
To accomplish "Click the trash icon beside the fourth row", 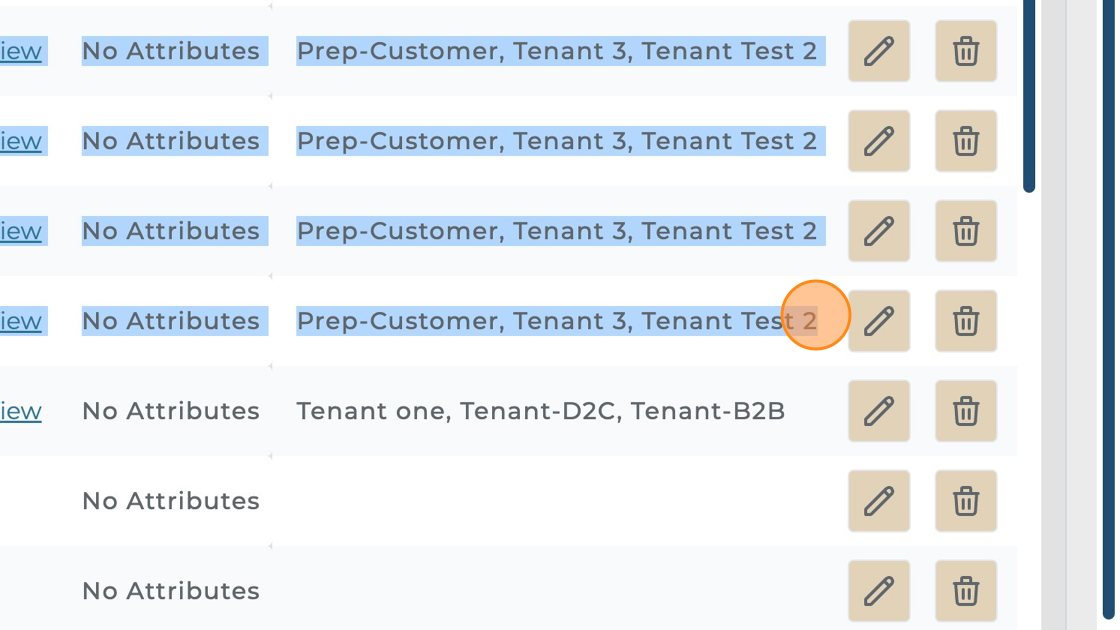I will [x=965, y=321].
